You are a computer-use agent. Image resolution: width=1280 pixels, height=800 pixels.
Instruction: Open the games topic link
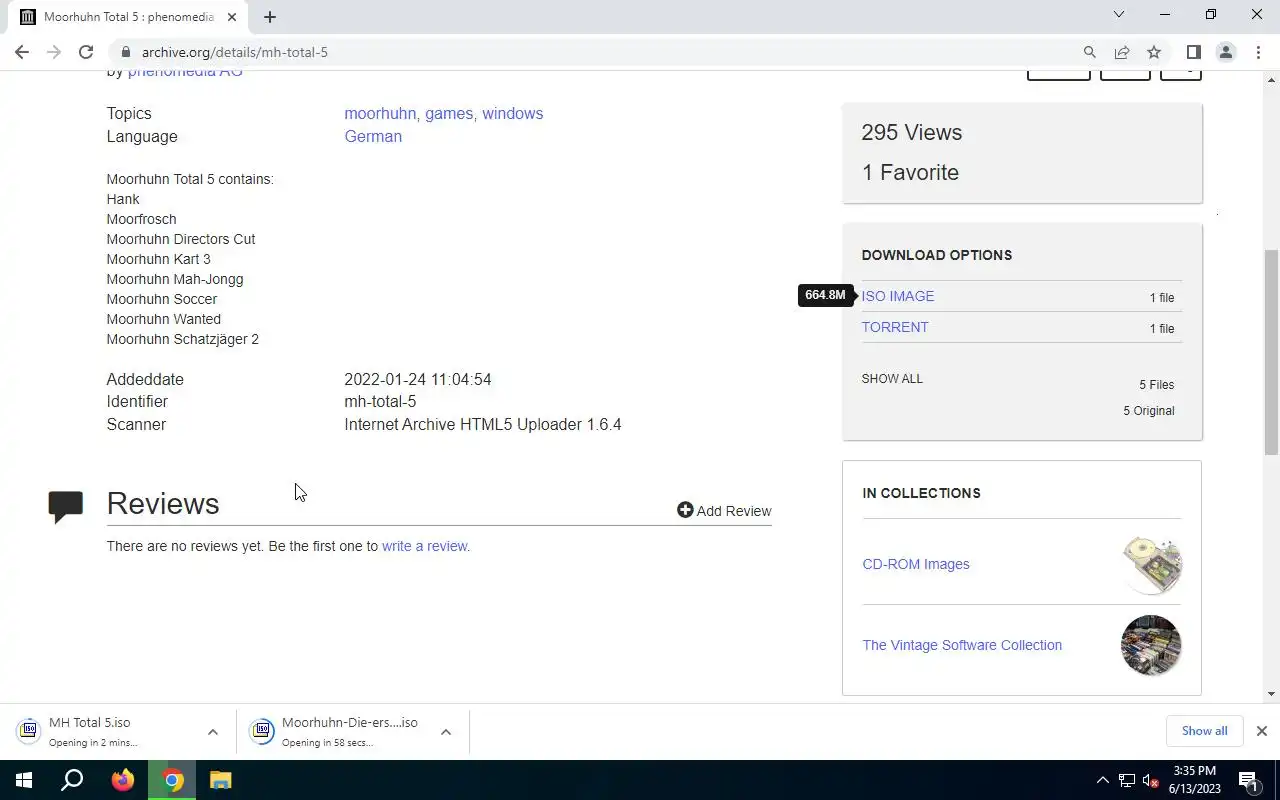[x=449, y=113]
